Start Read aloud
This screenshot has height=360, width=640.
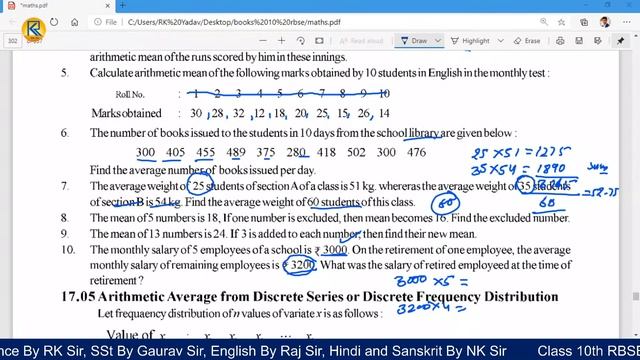click(x=361, y=41)
